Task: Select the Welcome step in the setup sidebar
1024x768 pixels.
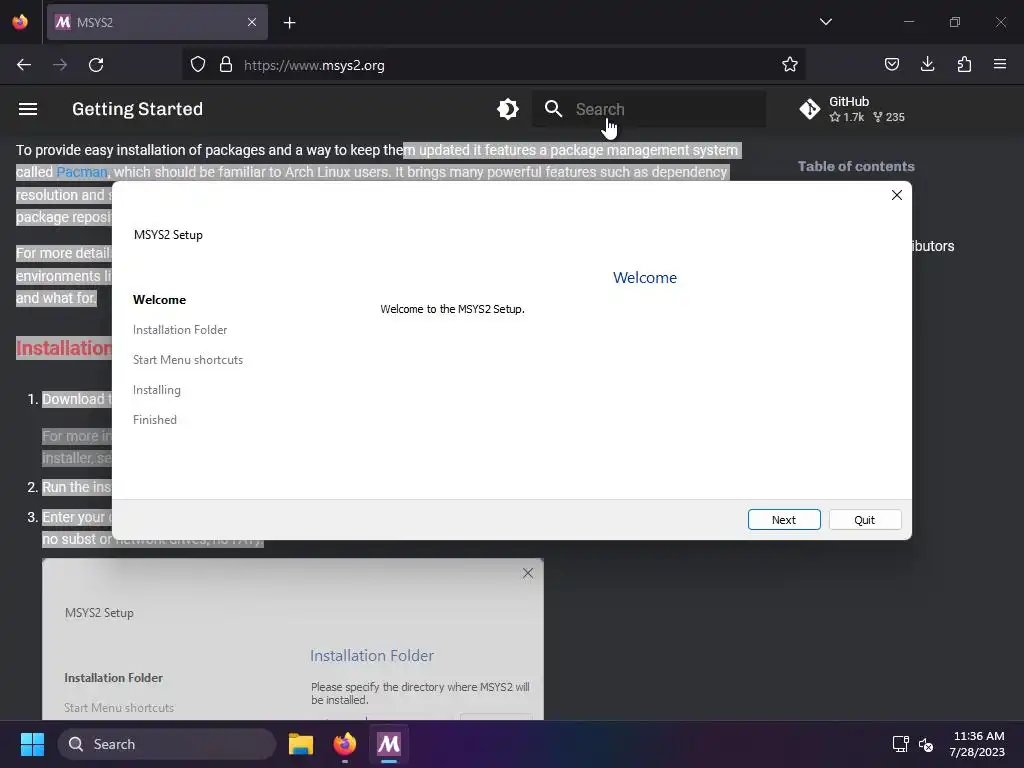Action: pyautogui.click(x=159, y=300)
